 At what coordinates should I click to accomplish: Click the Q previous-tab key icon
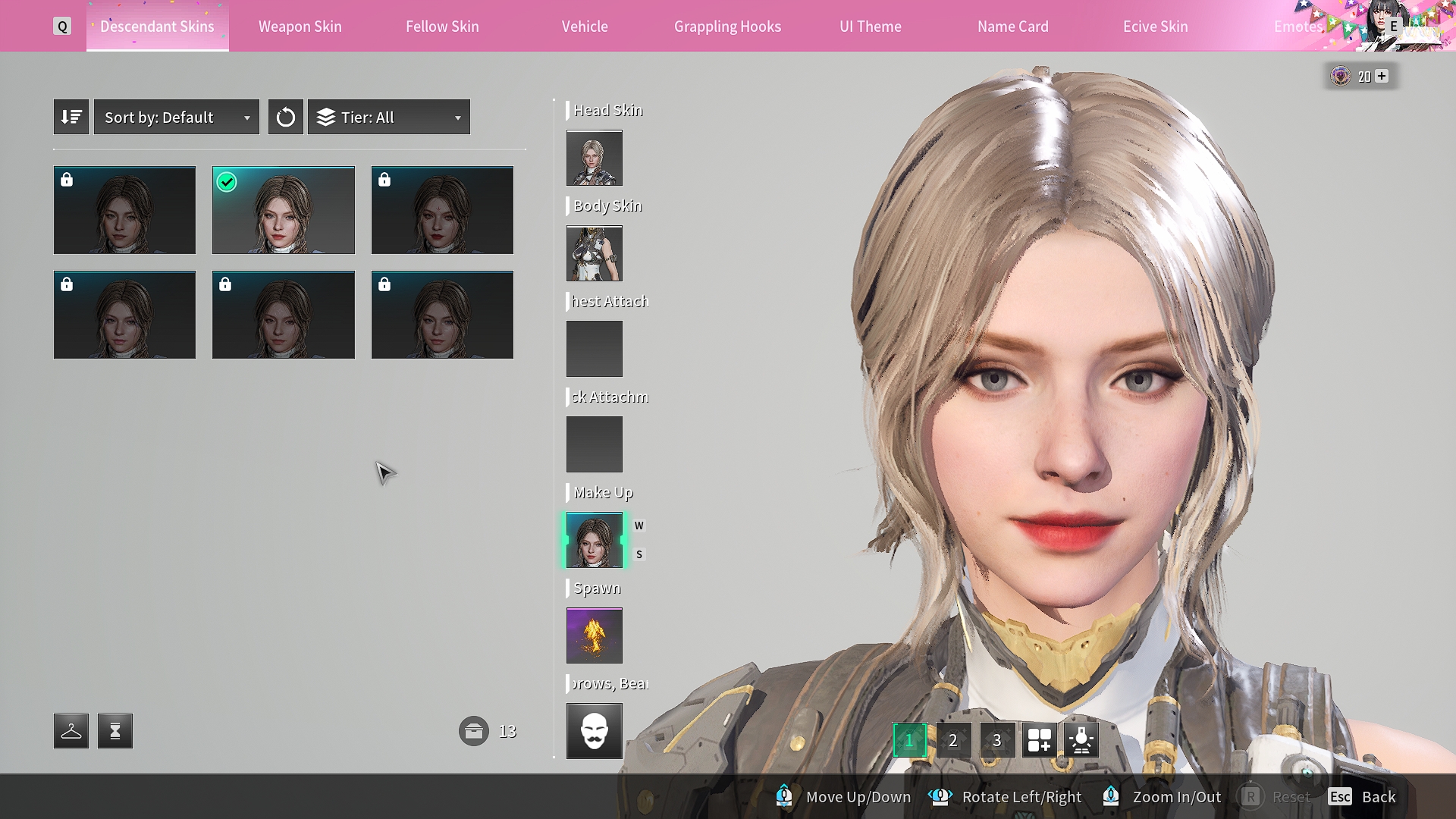click(x=62, y=27)
